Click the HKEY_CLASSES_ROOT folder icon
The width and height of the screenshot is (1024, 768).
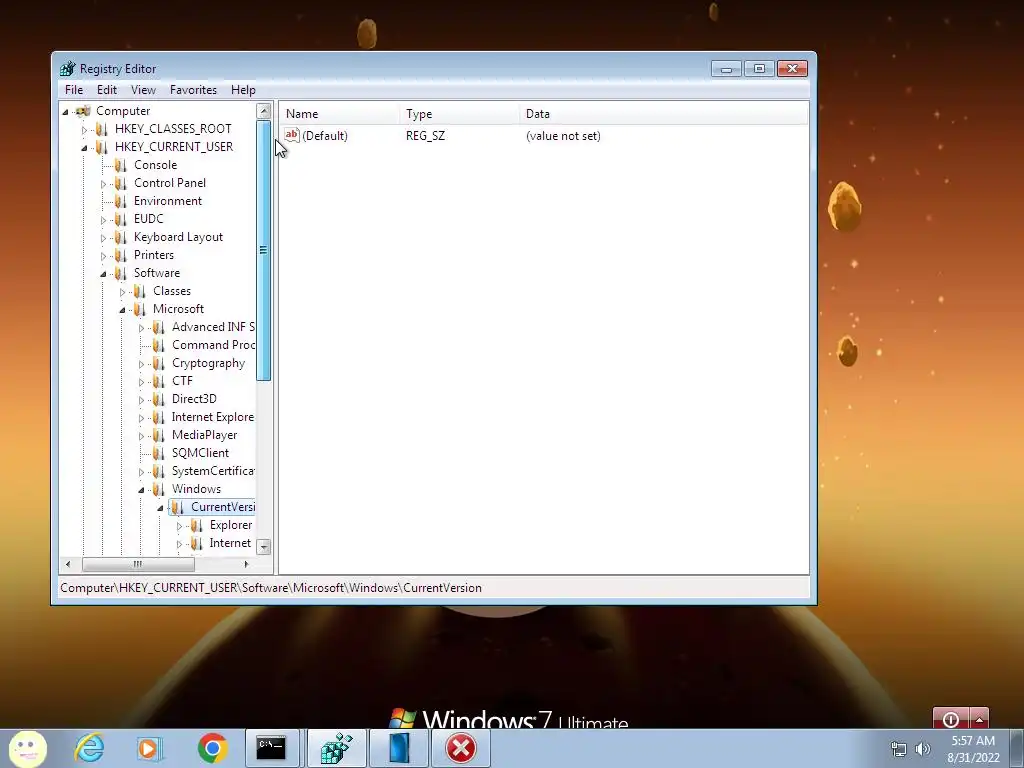pos(102,129)
